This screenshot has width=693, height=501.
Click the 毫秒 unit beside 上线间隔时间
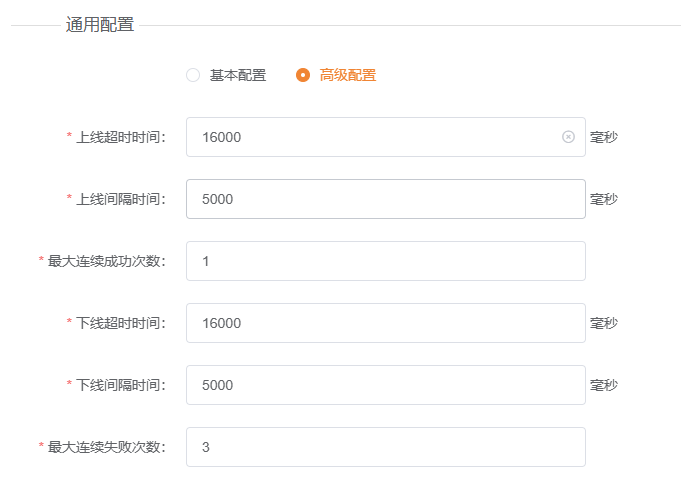pyautogui.click(x=604, y=199)
